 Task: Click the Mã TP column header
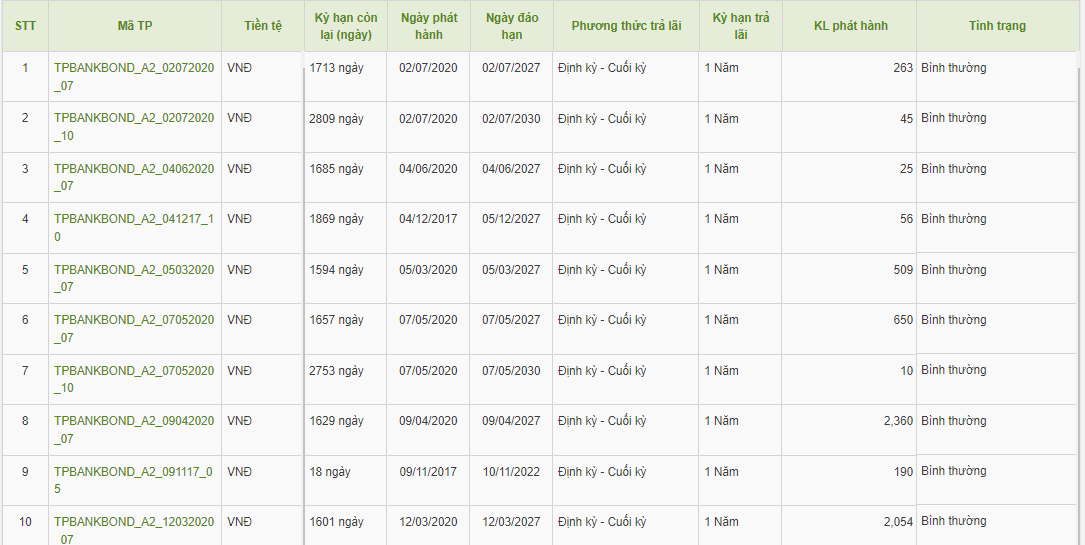(135, 26)
